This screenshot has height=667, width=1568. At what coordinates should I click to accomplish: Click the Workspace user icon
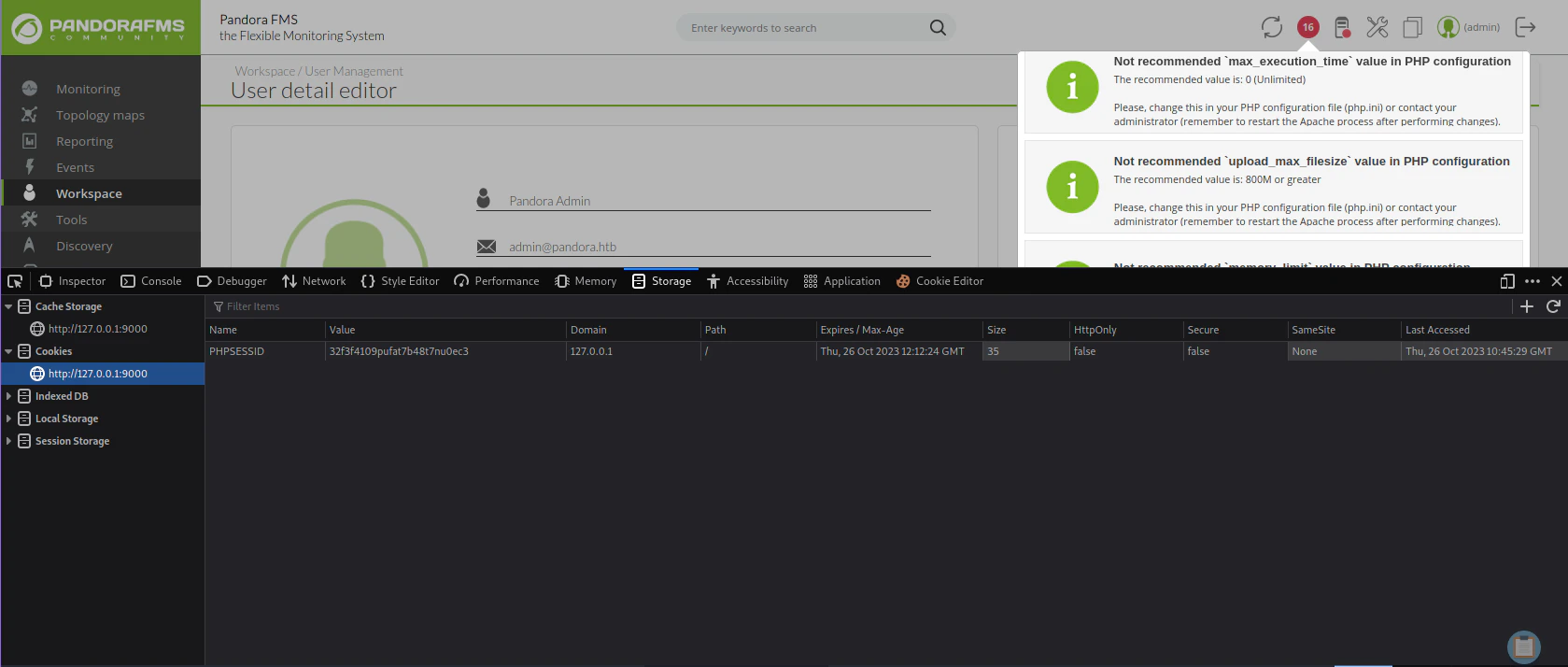click(x=30, y=192)
